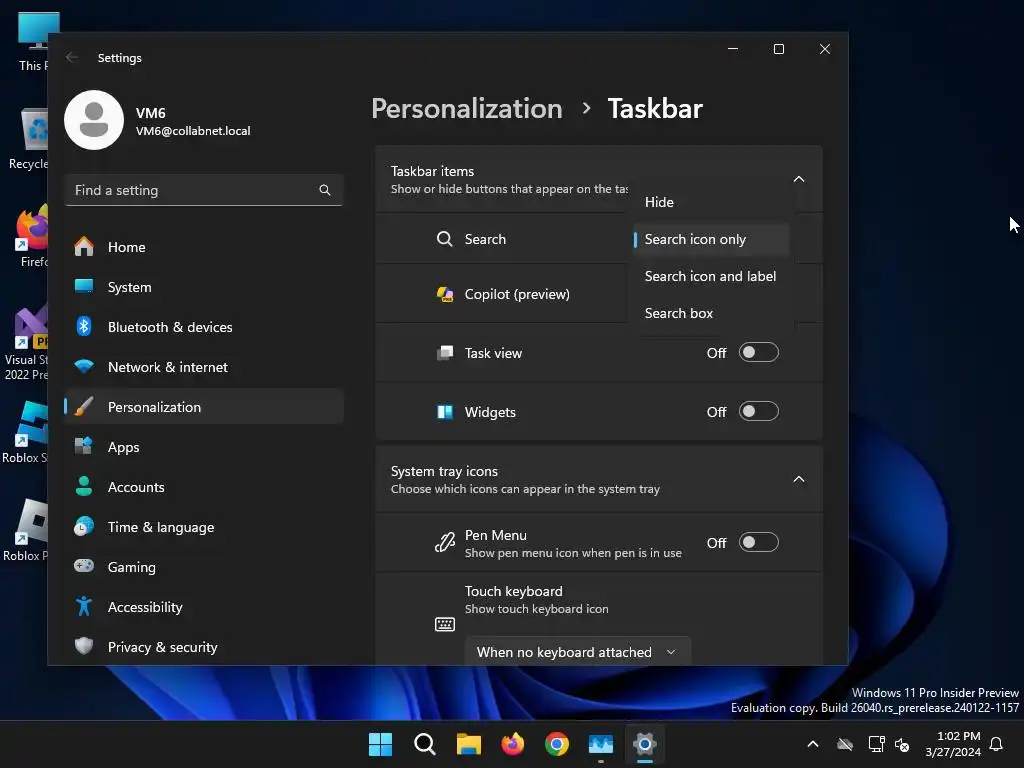Launch Firefox from the taskbar
Viewport: 1024px width, 768px height.
click(x=513, y=744)
